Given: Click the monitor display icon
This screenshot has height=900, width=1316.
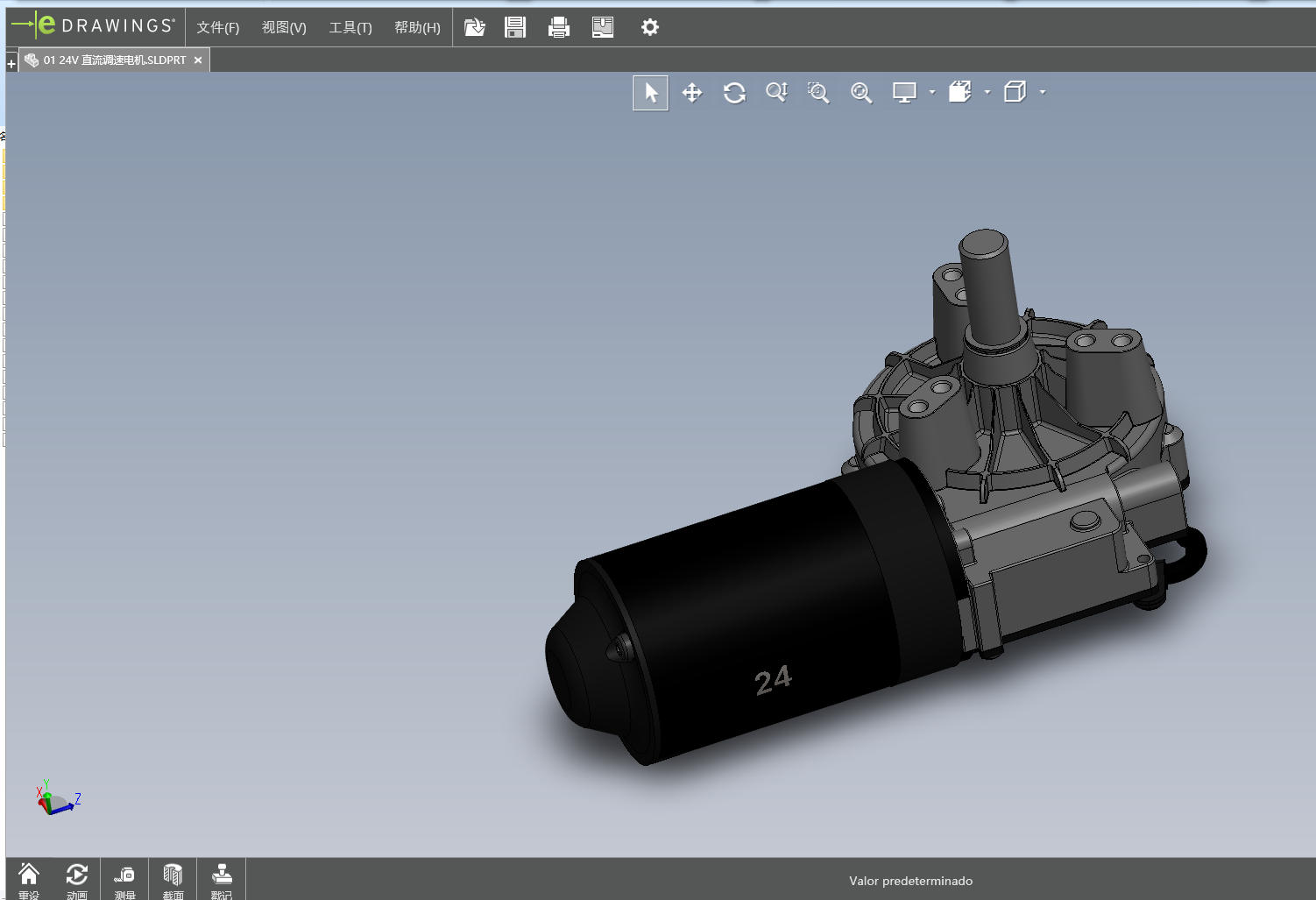Looking at the screenshot, I should click(x=904, y=93).
